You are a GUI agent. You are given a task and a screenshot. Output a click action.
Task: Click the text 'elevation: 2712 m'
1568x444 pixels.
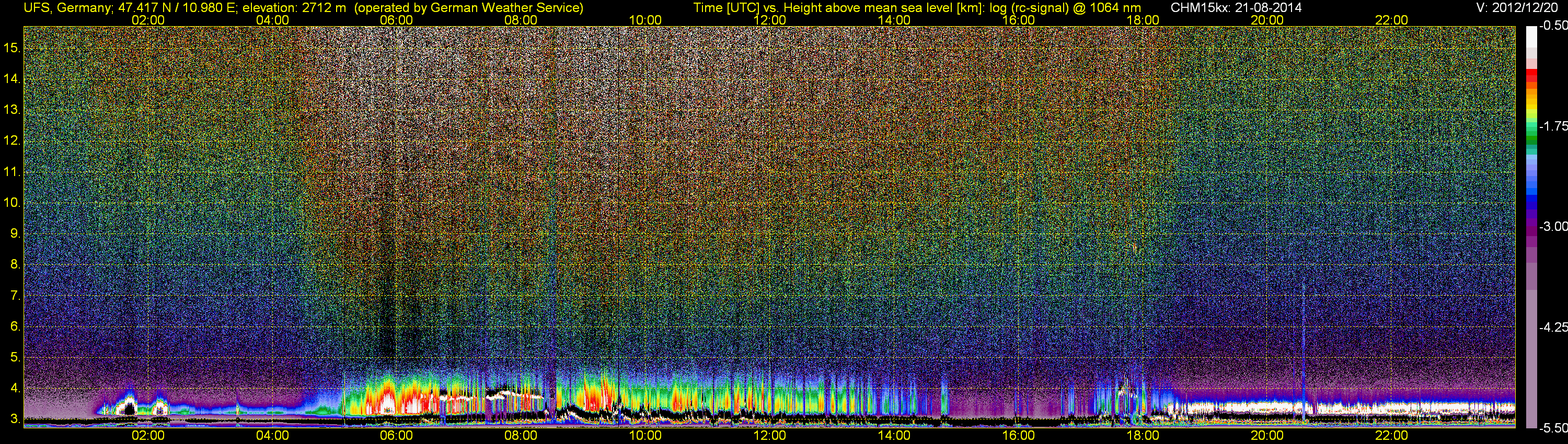click(294, 8)
